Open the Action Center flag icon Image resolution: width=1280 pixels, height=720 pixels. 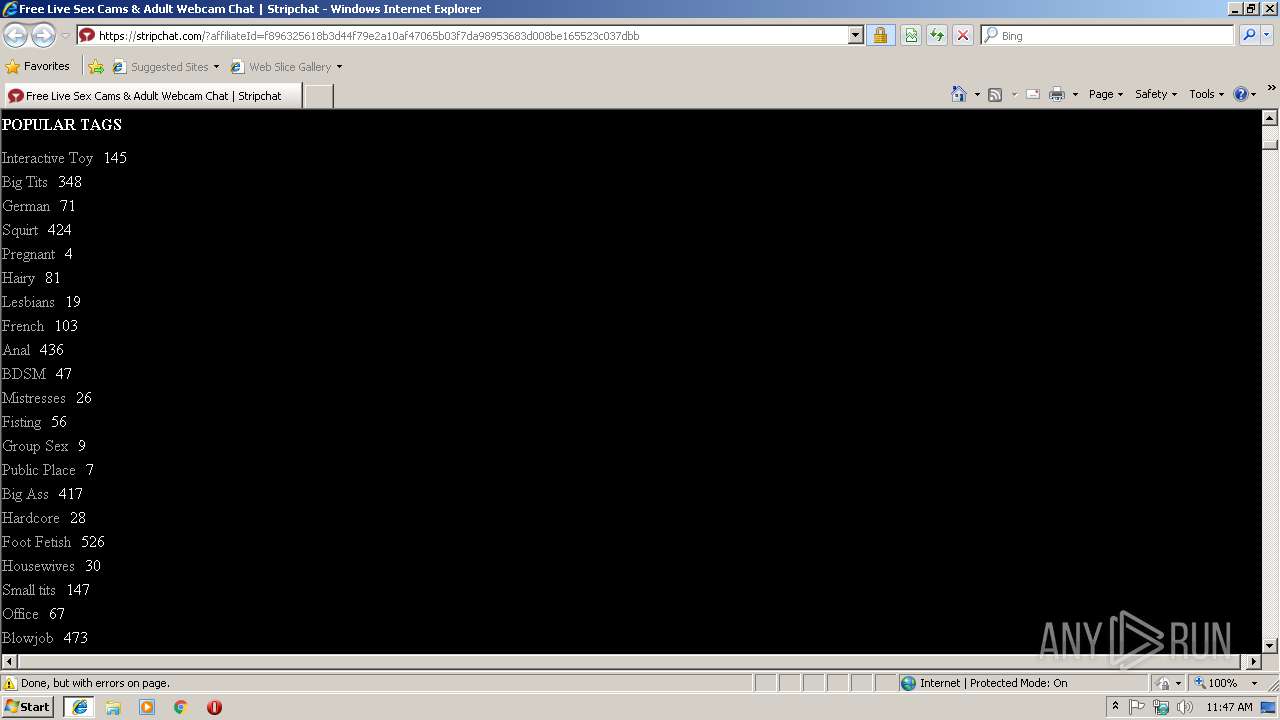click(1137, 707)
